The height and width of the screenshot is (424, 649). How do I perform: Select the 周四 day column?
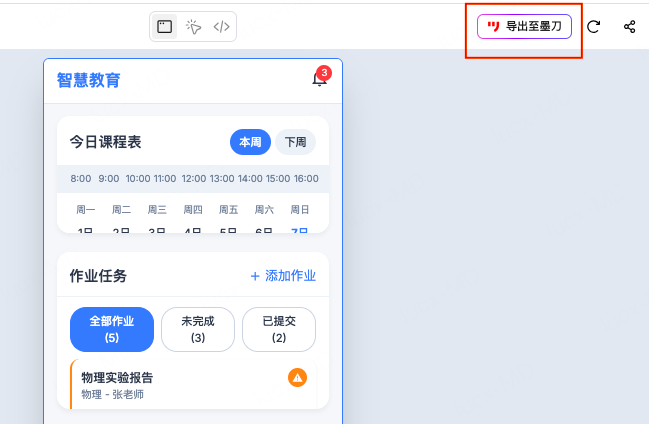tap(193, 210)
